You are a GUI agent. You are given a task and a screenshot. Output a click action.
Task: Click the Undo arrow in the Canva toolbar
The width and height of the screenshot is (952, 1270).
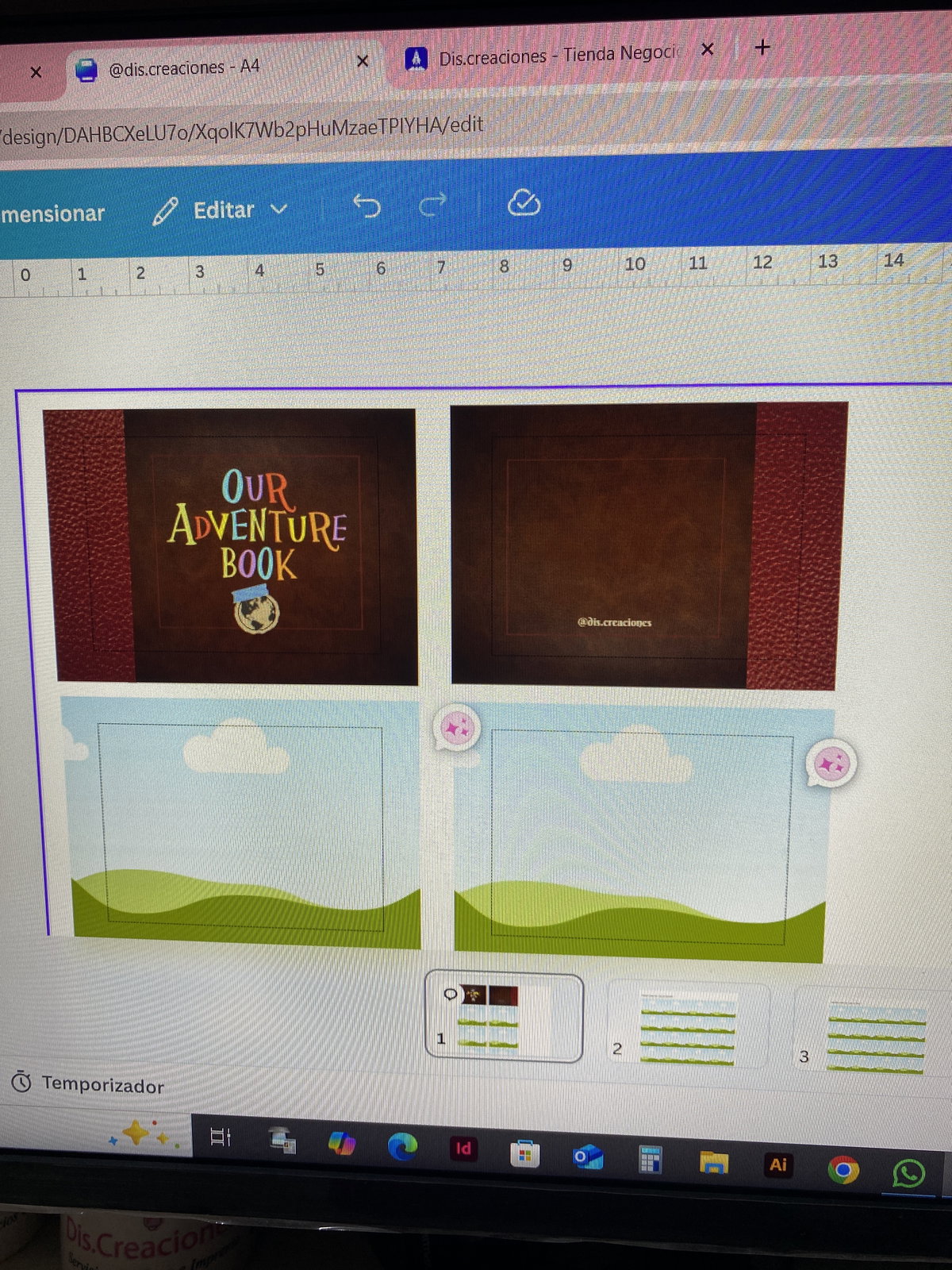coord(367,206)
